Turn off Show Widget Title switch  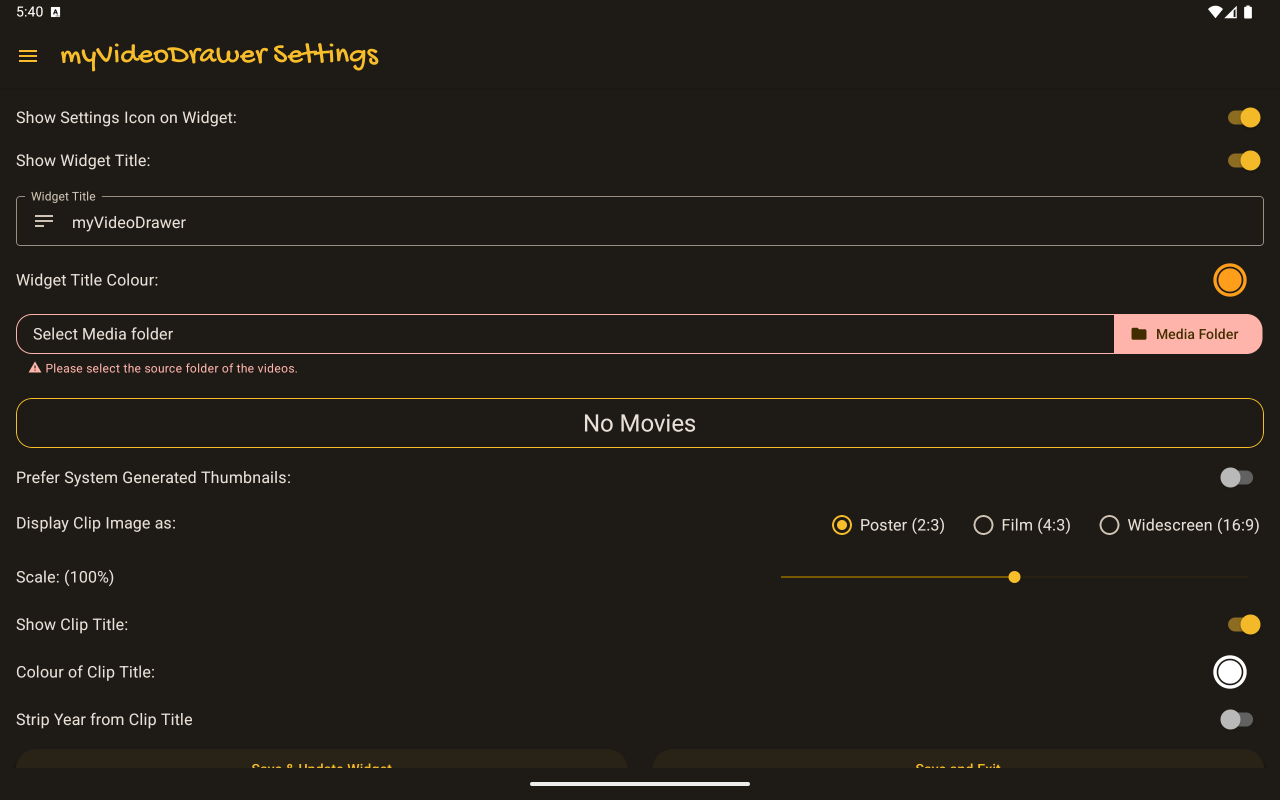pos(1244,161)
